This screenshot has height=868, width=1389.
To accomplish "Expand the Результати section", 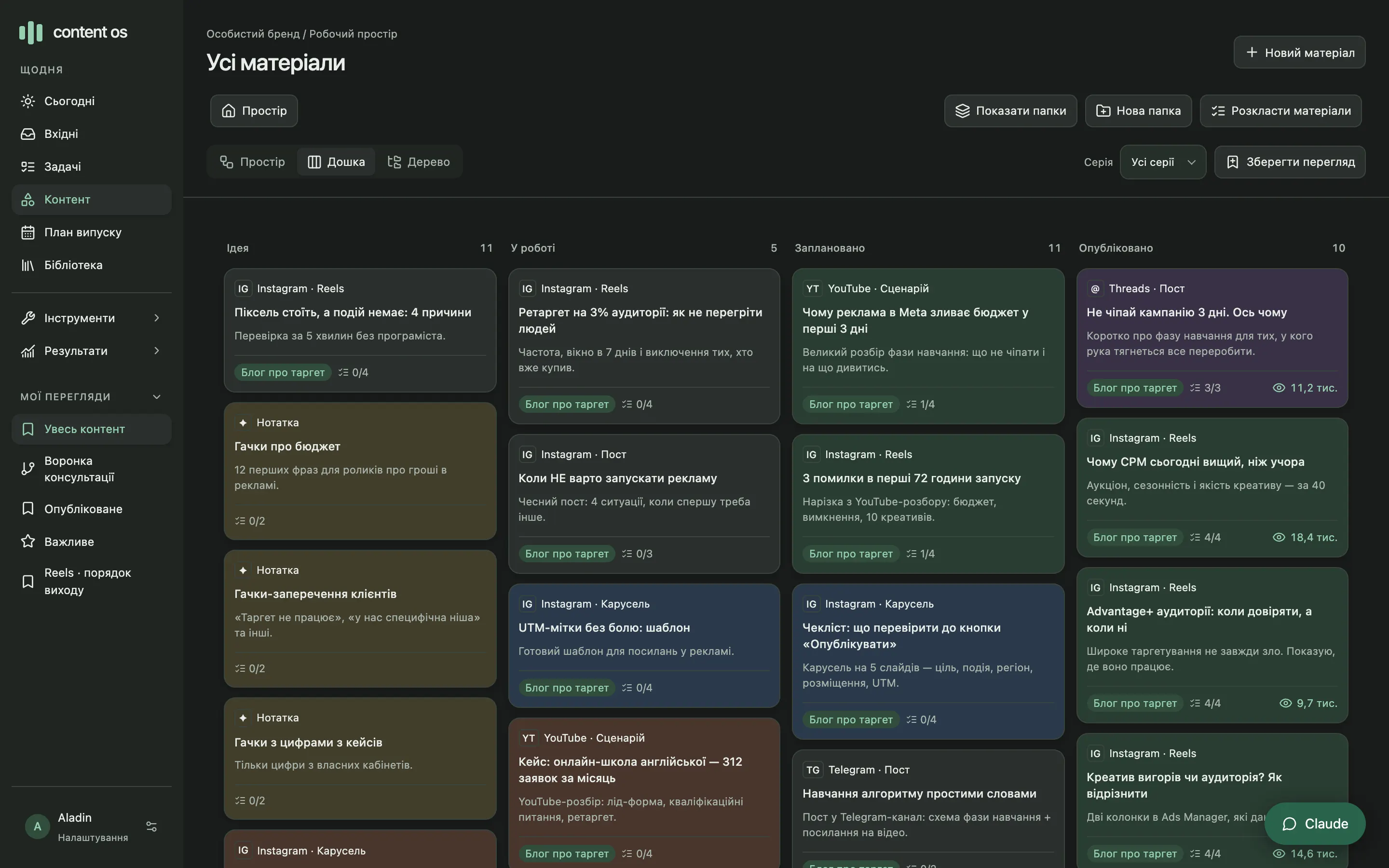I will (92, 351).
